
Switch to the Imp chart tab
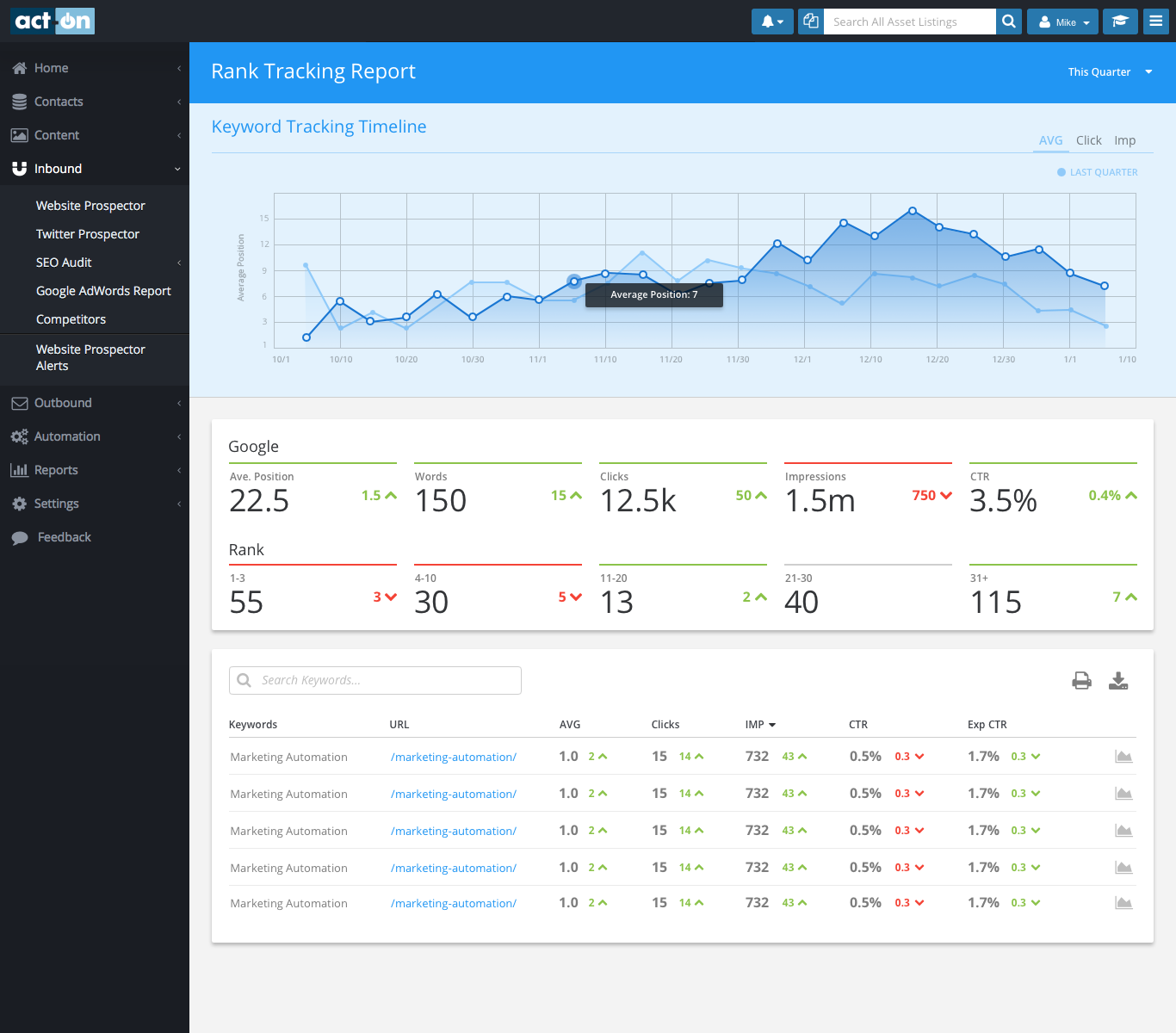coord(1124,140)
